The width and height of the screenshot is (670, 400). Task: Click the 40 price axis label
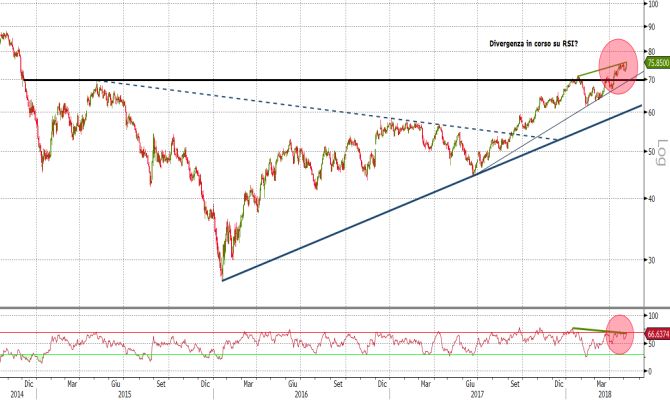[652, 199]
